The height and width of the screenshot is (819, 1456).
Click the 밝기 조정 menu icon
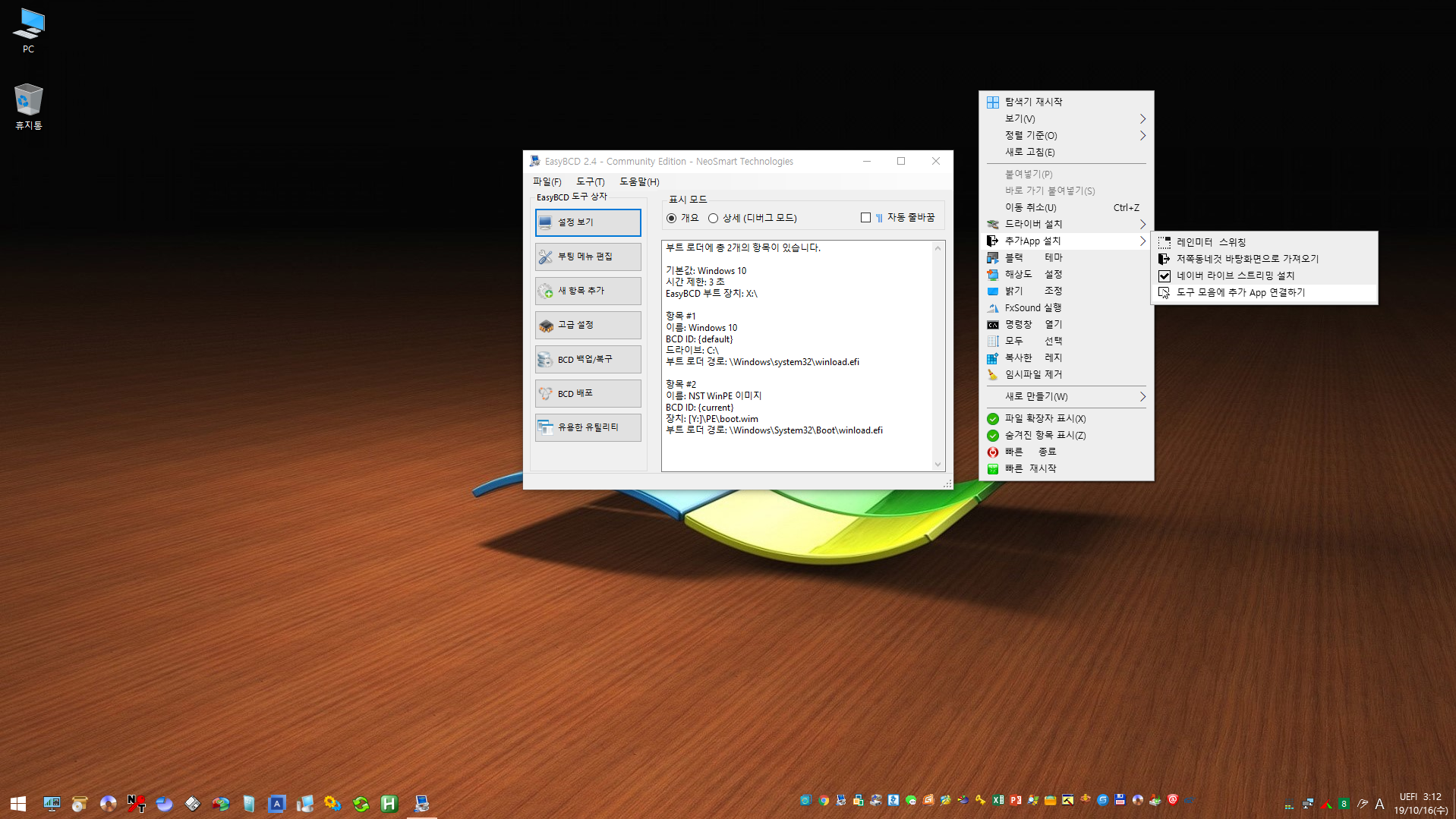992,291
